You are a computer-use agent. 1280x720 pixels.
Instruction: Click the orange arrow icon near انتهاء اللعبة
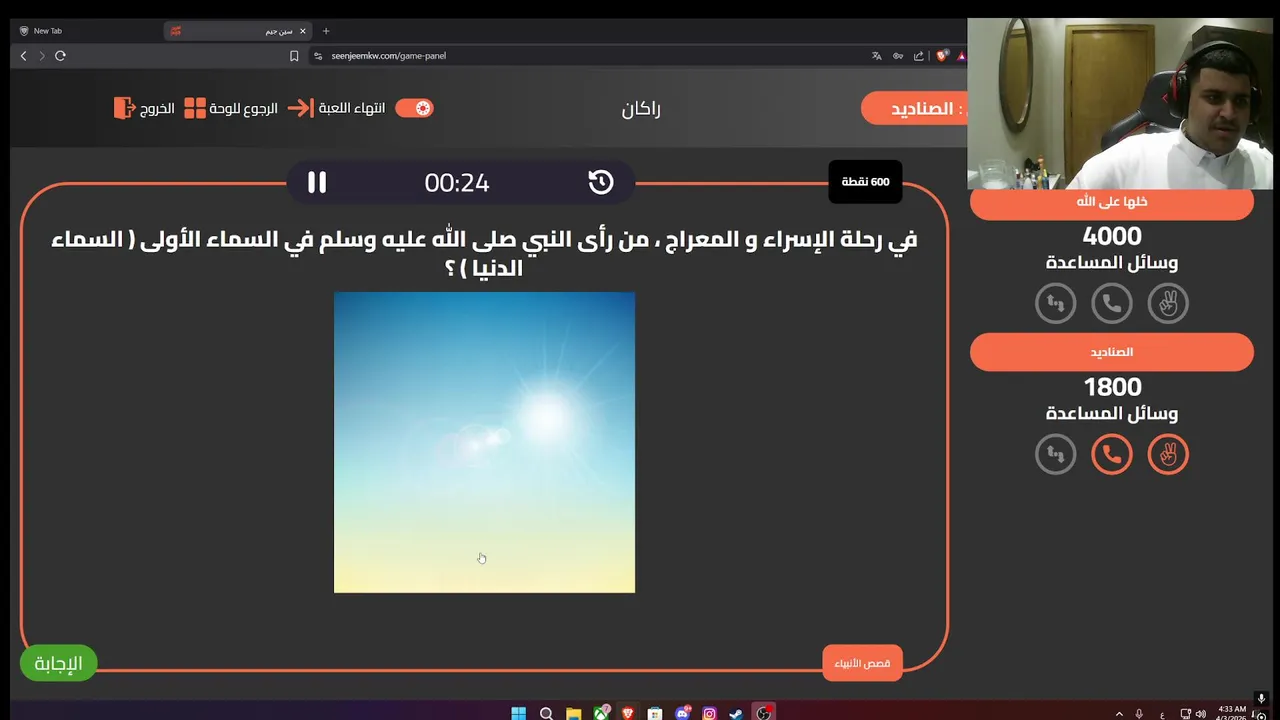point(300,108)
